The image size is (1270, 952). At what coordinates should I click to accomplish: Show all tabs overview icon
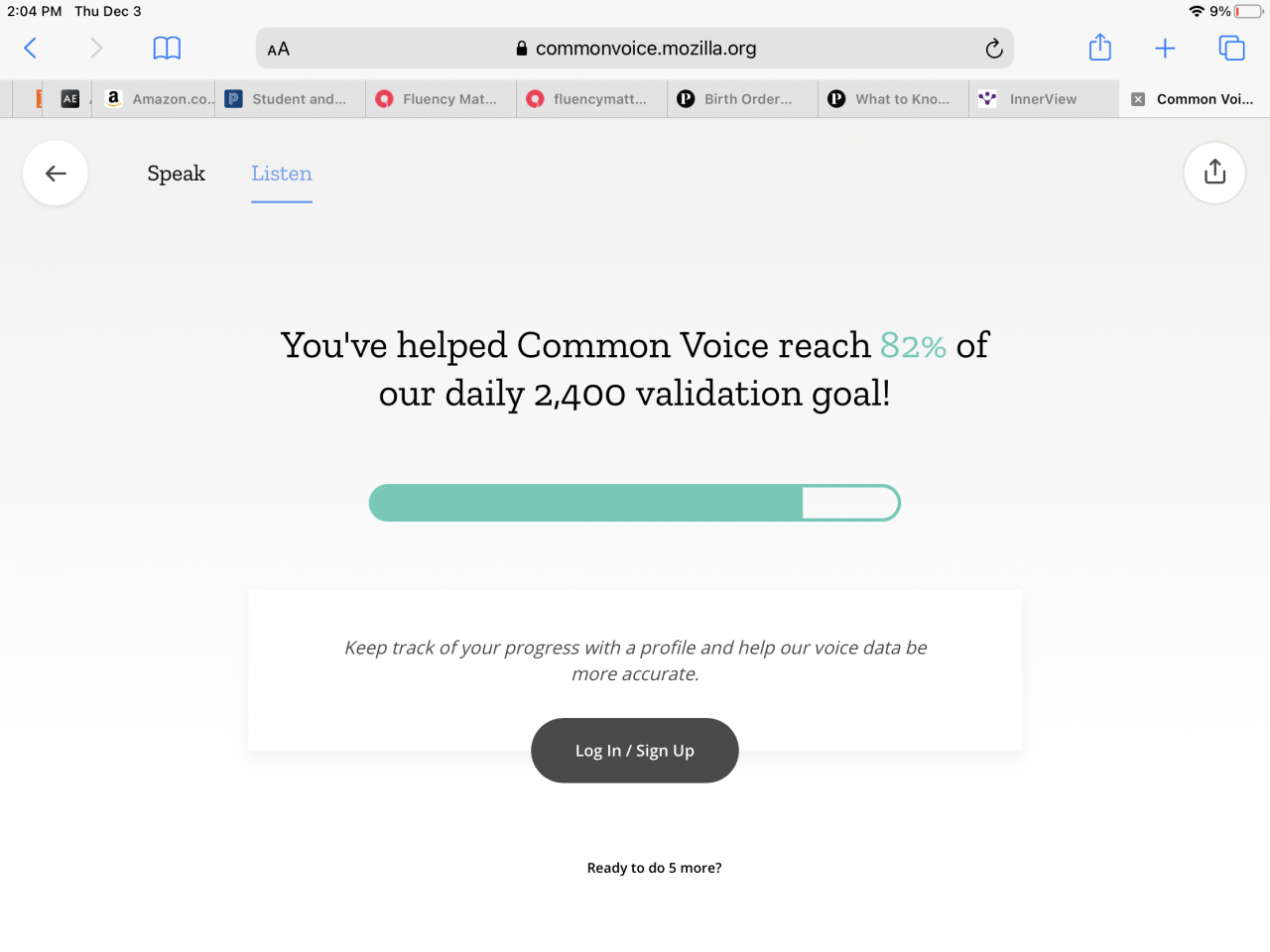(1231, 48)
